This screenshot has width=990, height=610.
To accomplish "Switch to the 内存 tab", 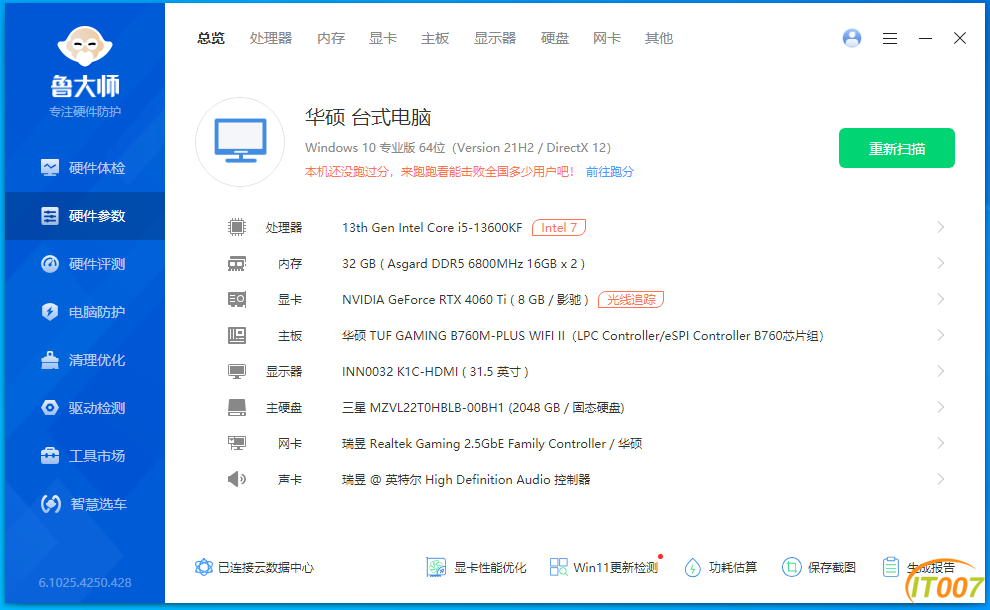I will [331, 39].
